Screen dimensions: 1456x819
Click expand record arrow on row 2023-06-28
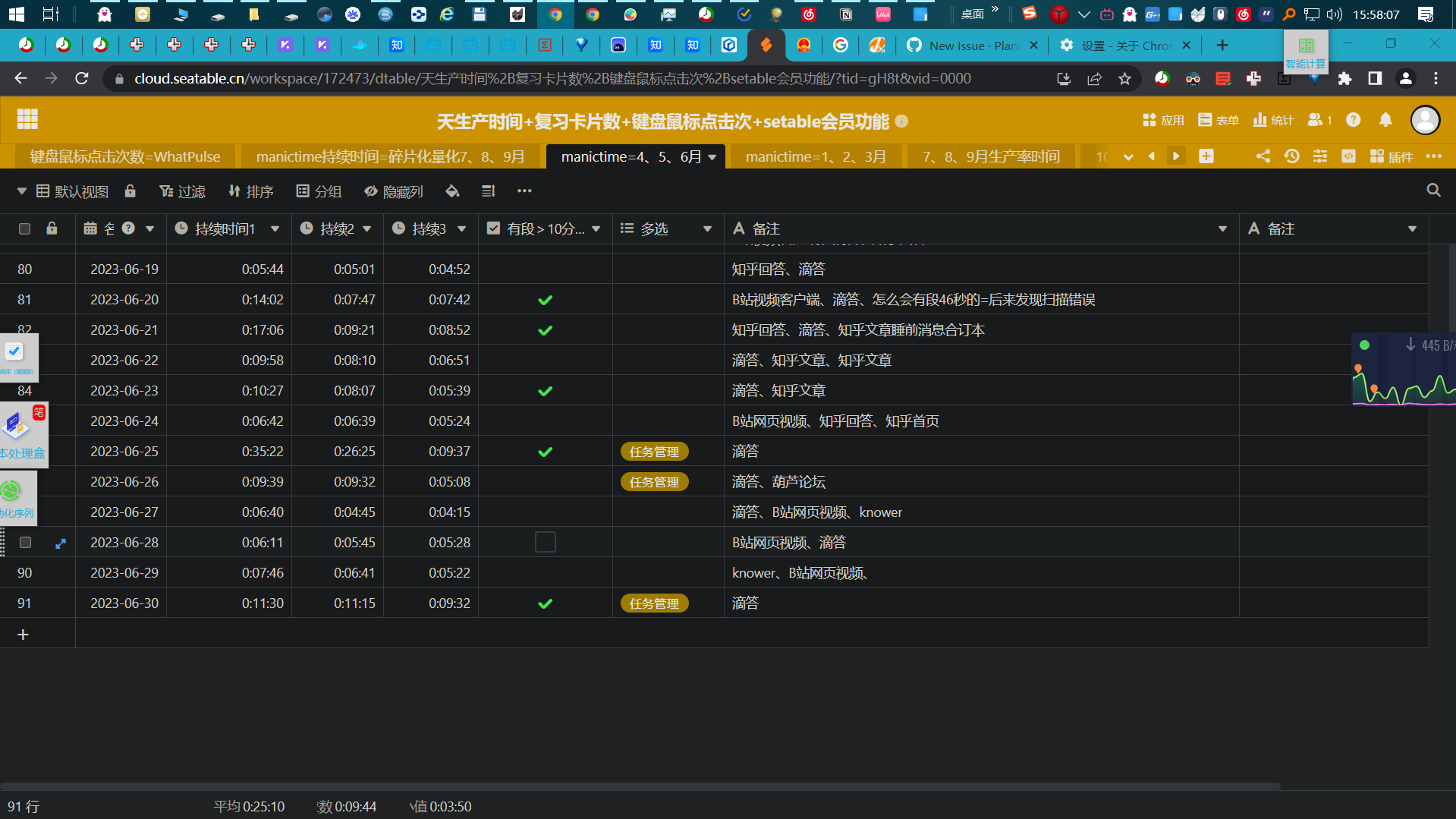(x=60, y=543)
